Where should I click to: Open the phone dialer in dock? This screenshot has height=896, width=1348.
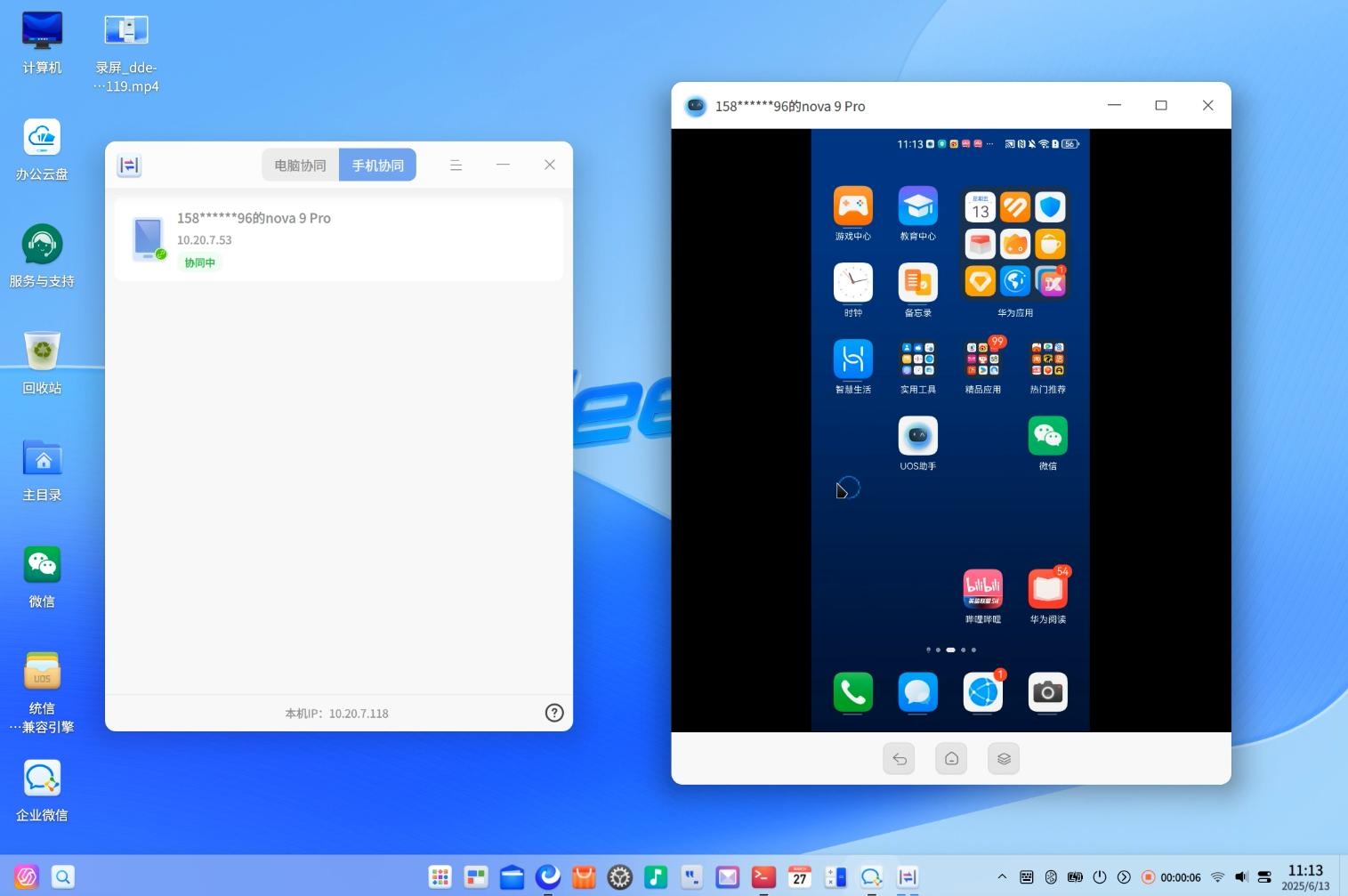(852, 692)
